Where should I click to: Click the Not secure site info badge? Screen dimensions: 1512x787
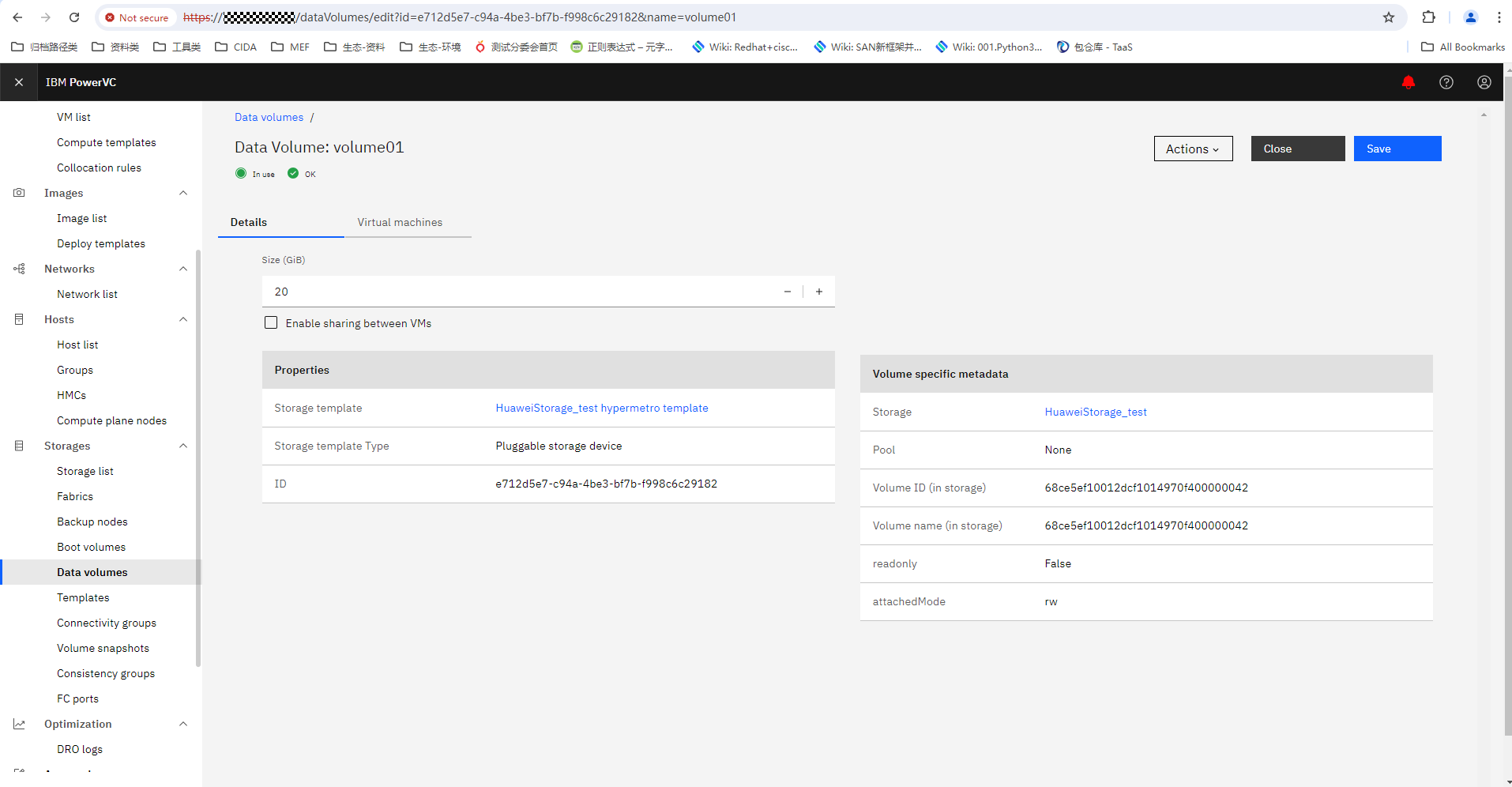tap(137, 17)
